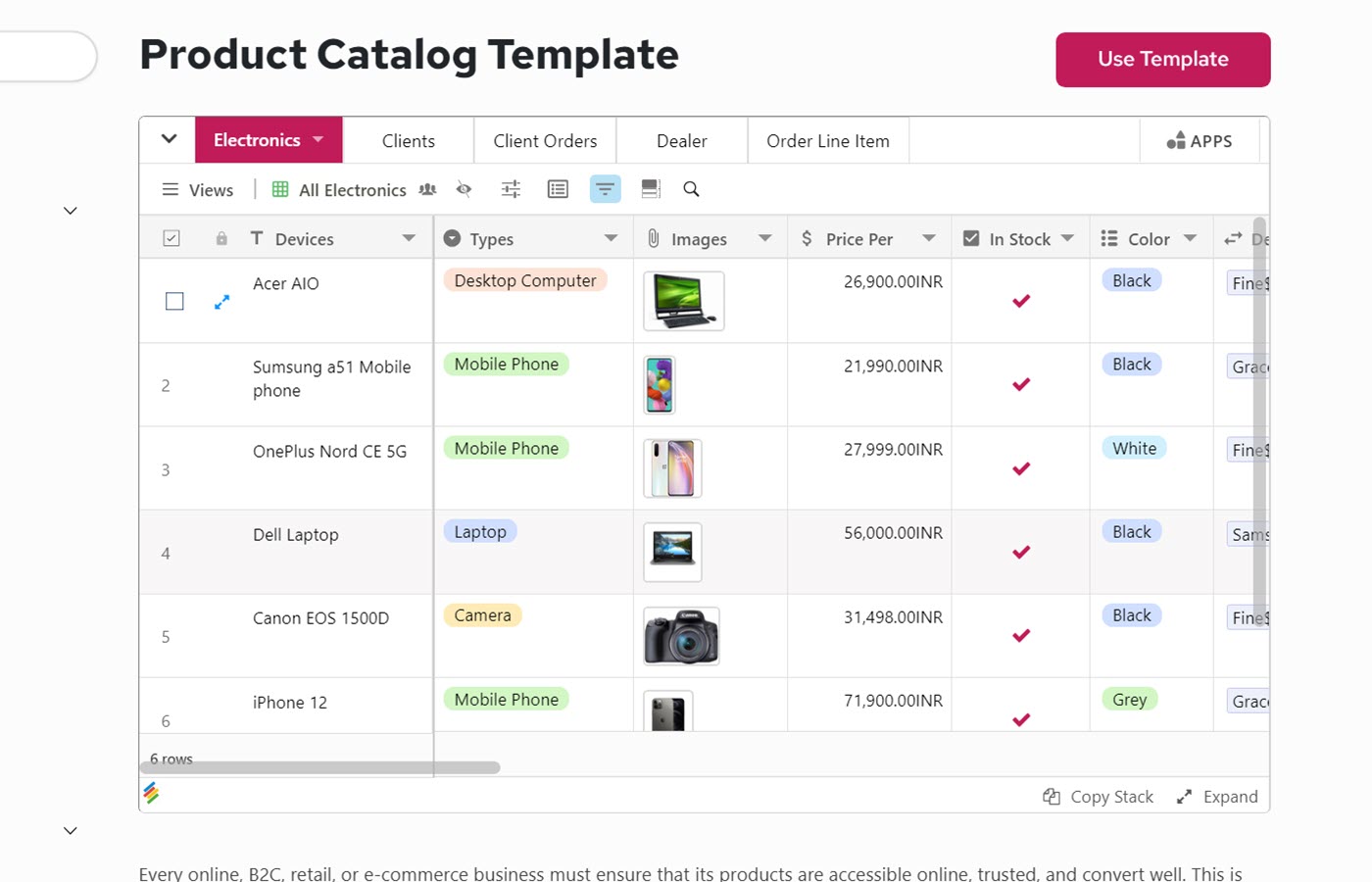Click the lock icon in header

pos(221,239)
